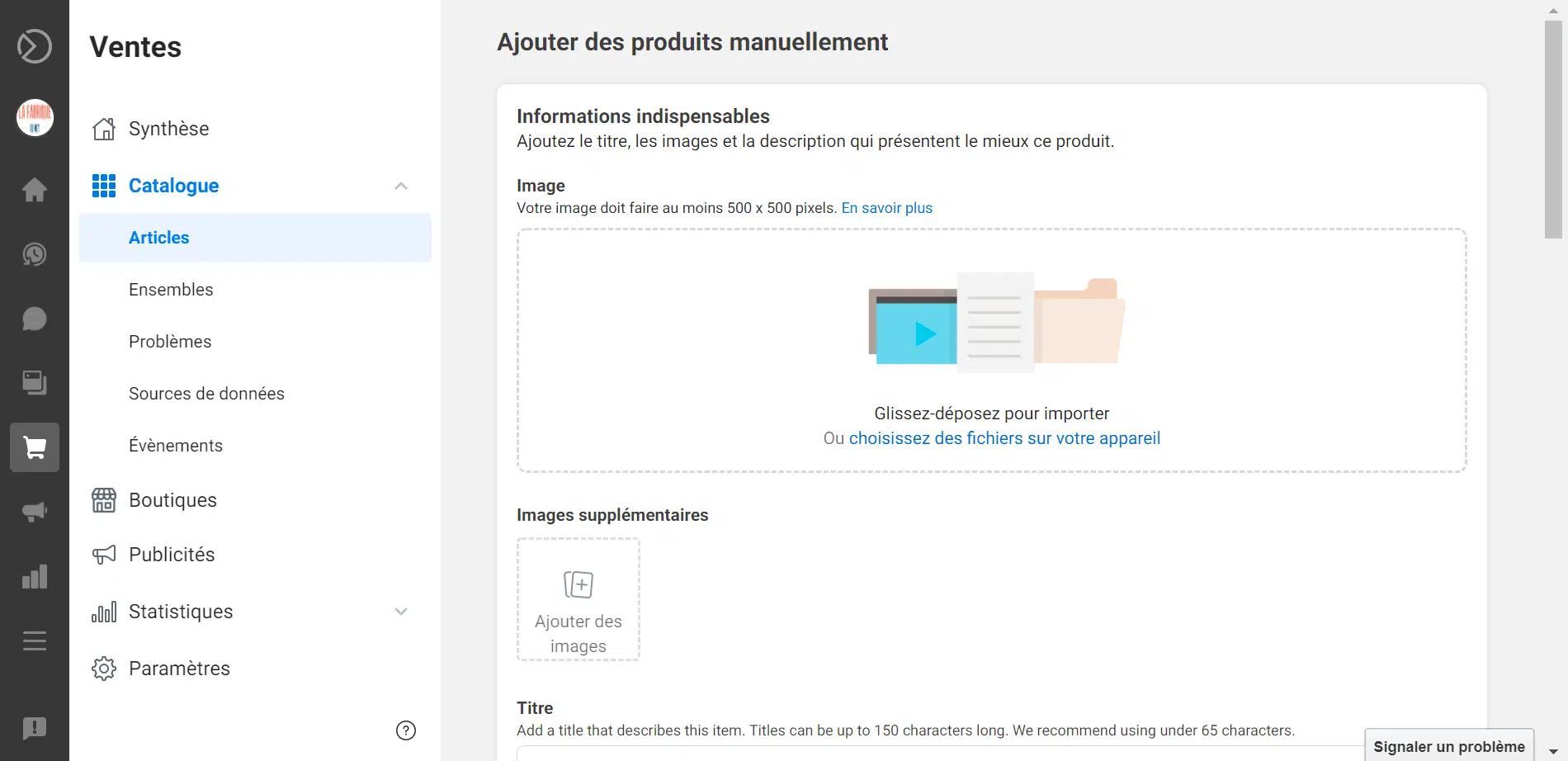Select the shopping cart Commerce icon
This screenshot has height=761, width=1568.
[x=35, y=447]
